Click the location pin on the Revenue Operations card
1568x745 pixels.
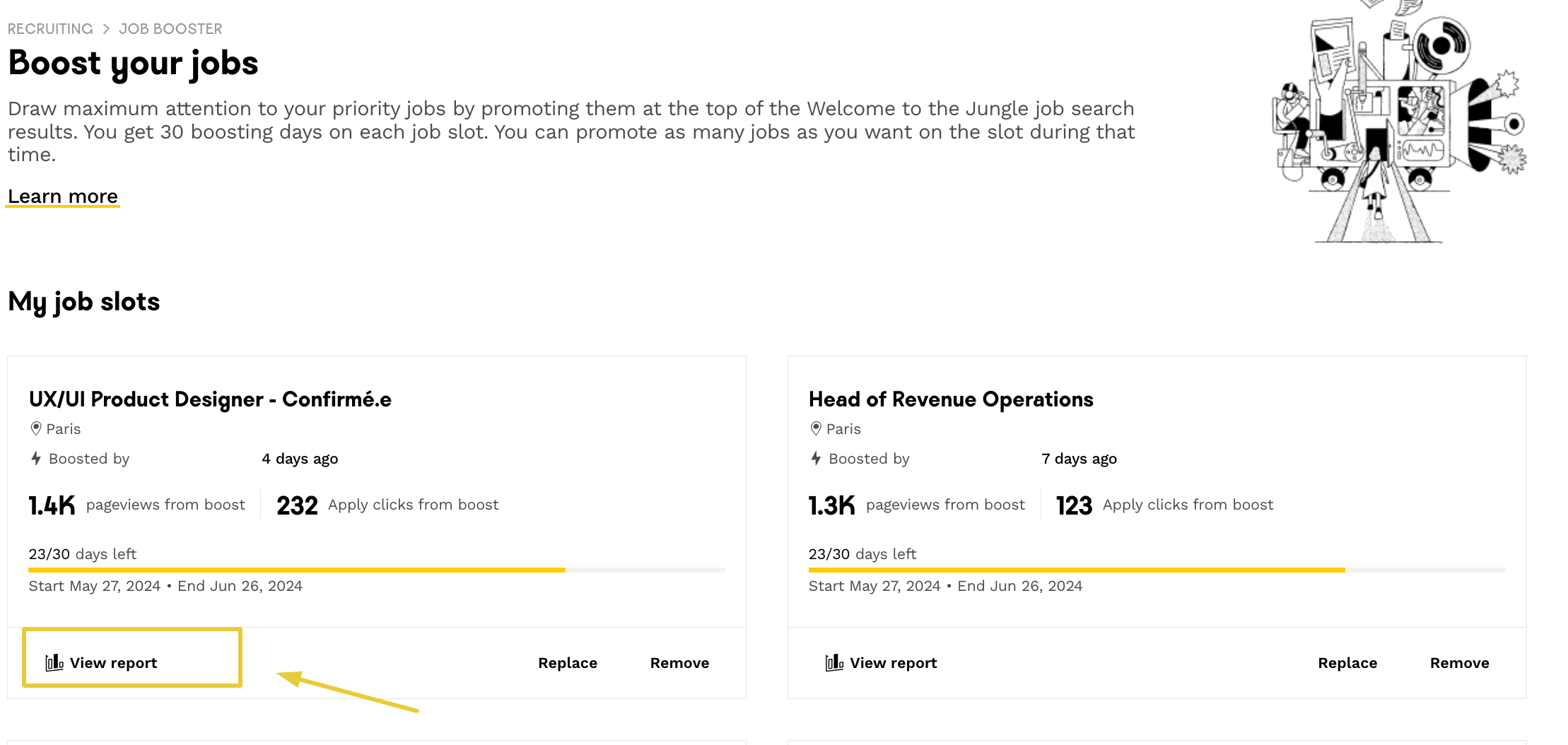[816, 429]
